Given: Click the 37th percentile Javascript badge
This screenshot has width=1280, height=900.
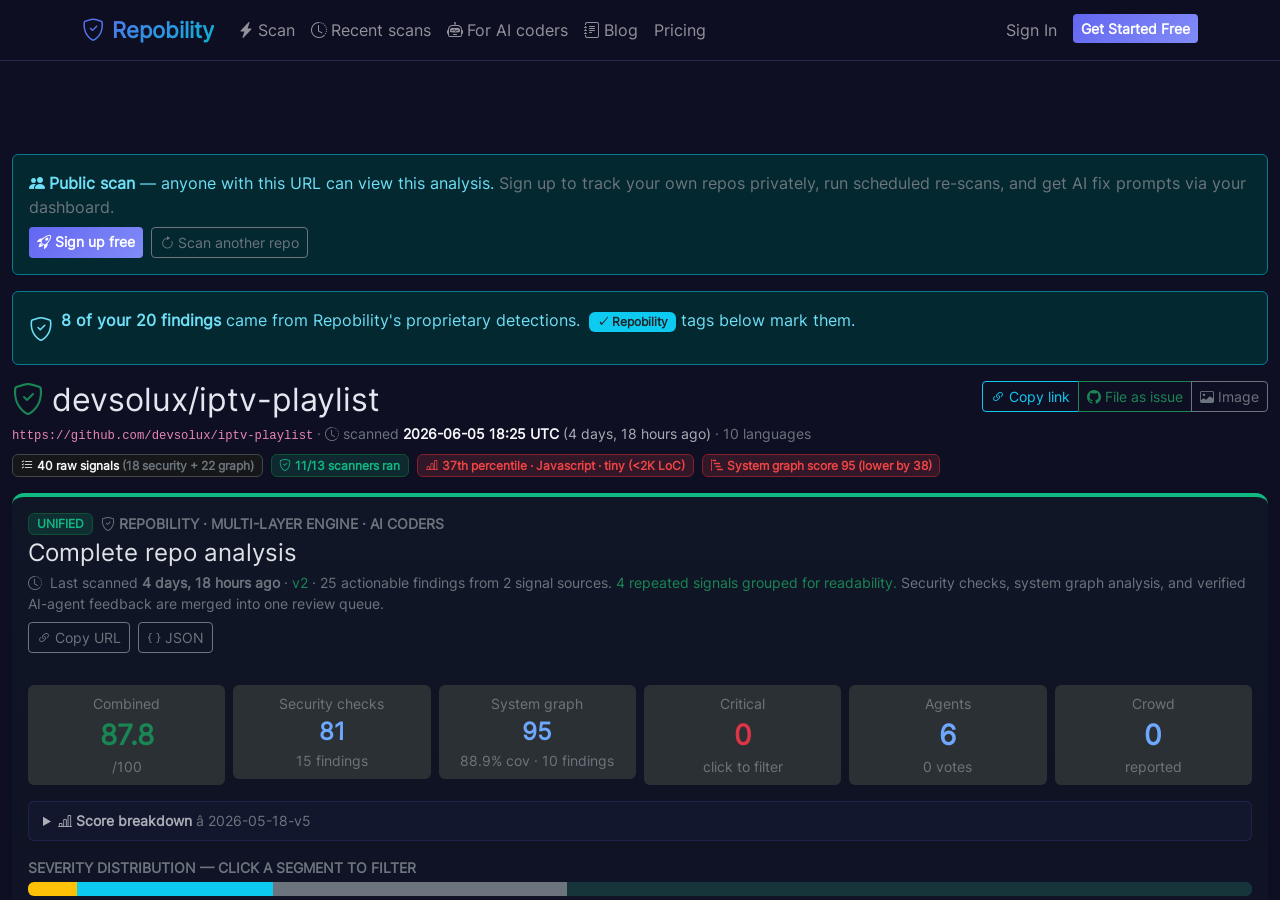Looking at the screenshot, I should pos(555,465).
